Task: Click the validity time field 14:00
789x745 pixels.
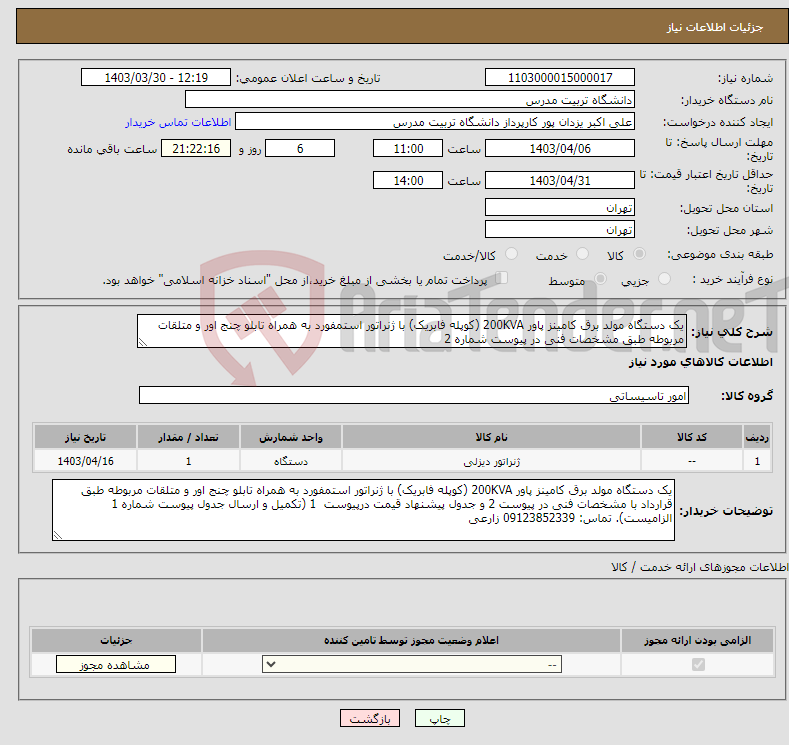Action: coord(408,180)
